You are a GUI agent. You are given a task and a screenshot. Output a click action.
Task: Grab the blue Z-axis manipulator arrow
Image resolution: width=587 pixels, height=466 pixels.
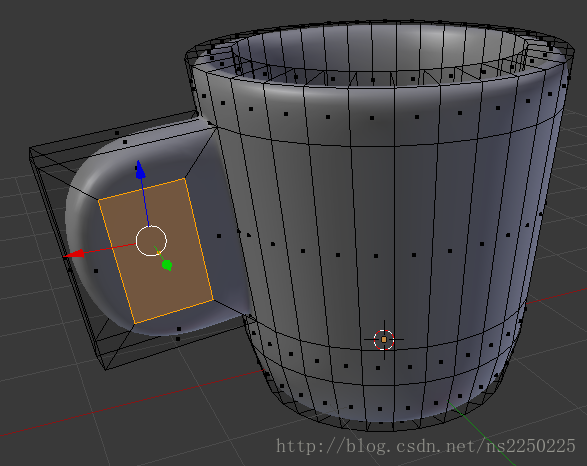tap(140, 169)
